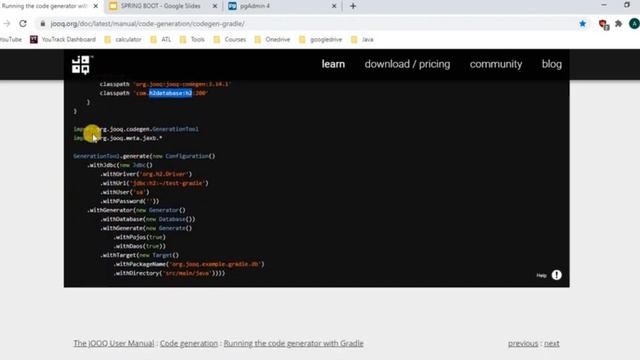Click the forward navigation arrow
Image resolution: width=640 pixels, height=360 pixels.
7,24
